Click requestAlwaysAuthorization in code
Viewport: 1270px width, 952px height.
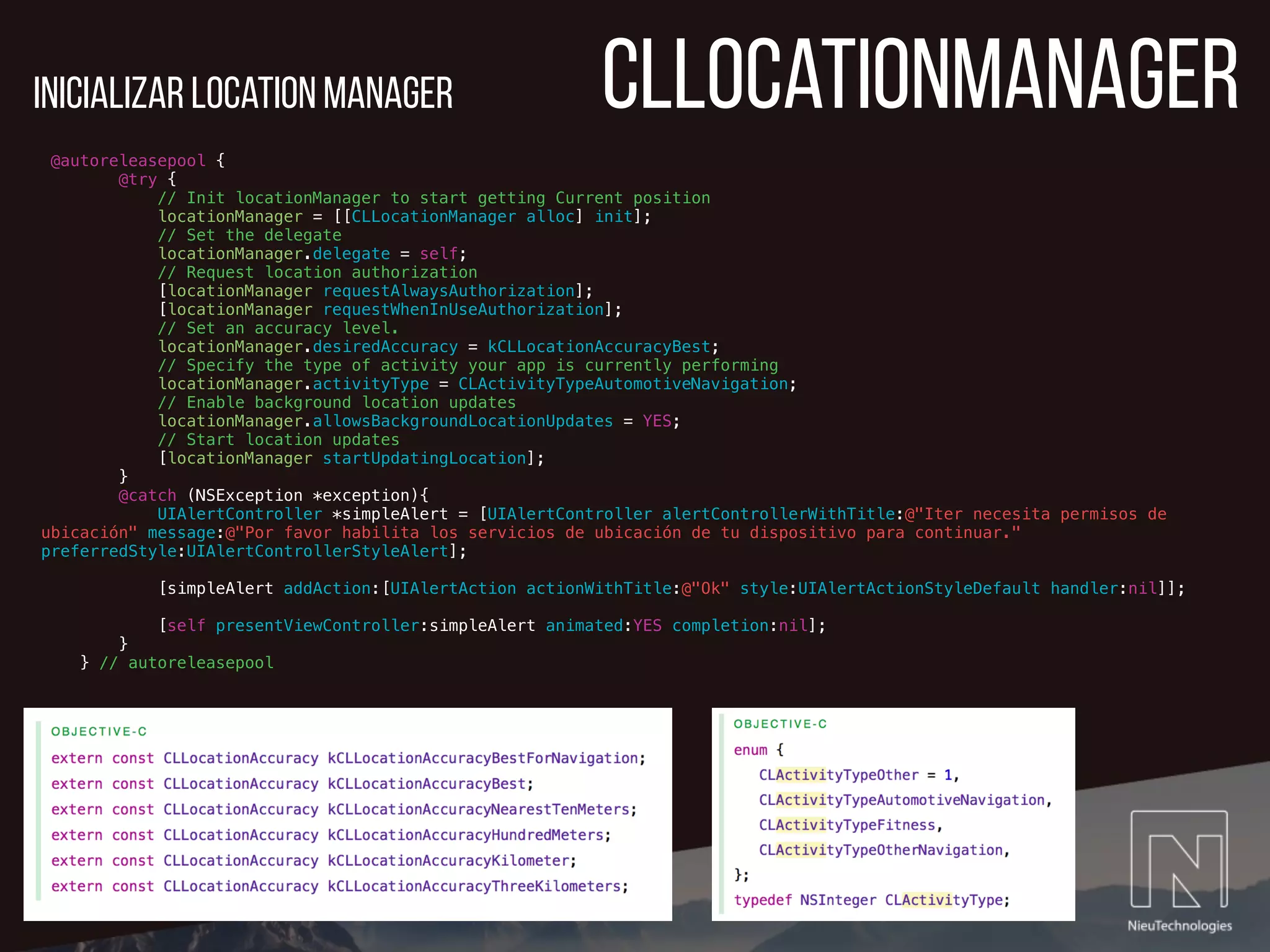449,291
